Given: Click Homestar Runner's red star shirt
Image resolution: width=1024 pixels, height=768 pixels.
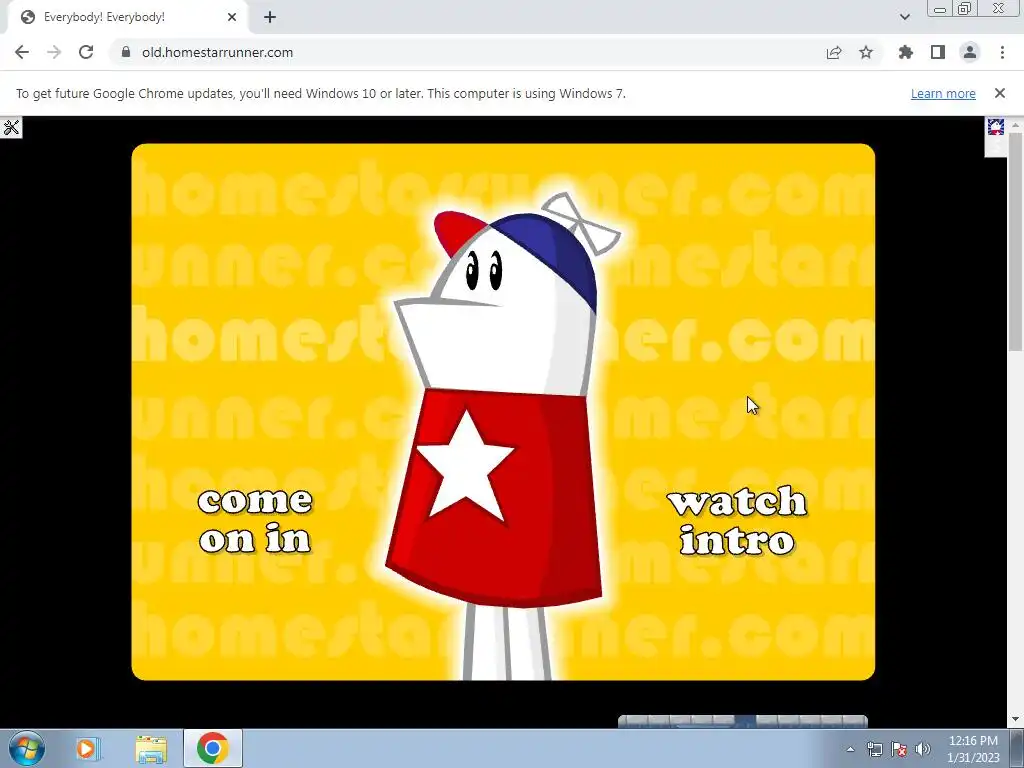Looking at the screenshot, I should point(496,496).
